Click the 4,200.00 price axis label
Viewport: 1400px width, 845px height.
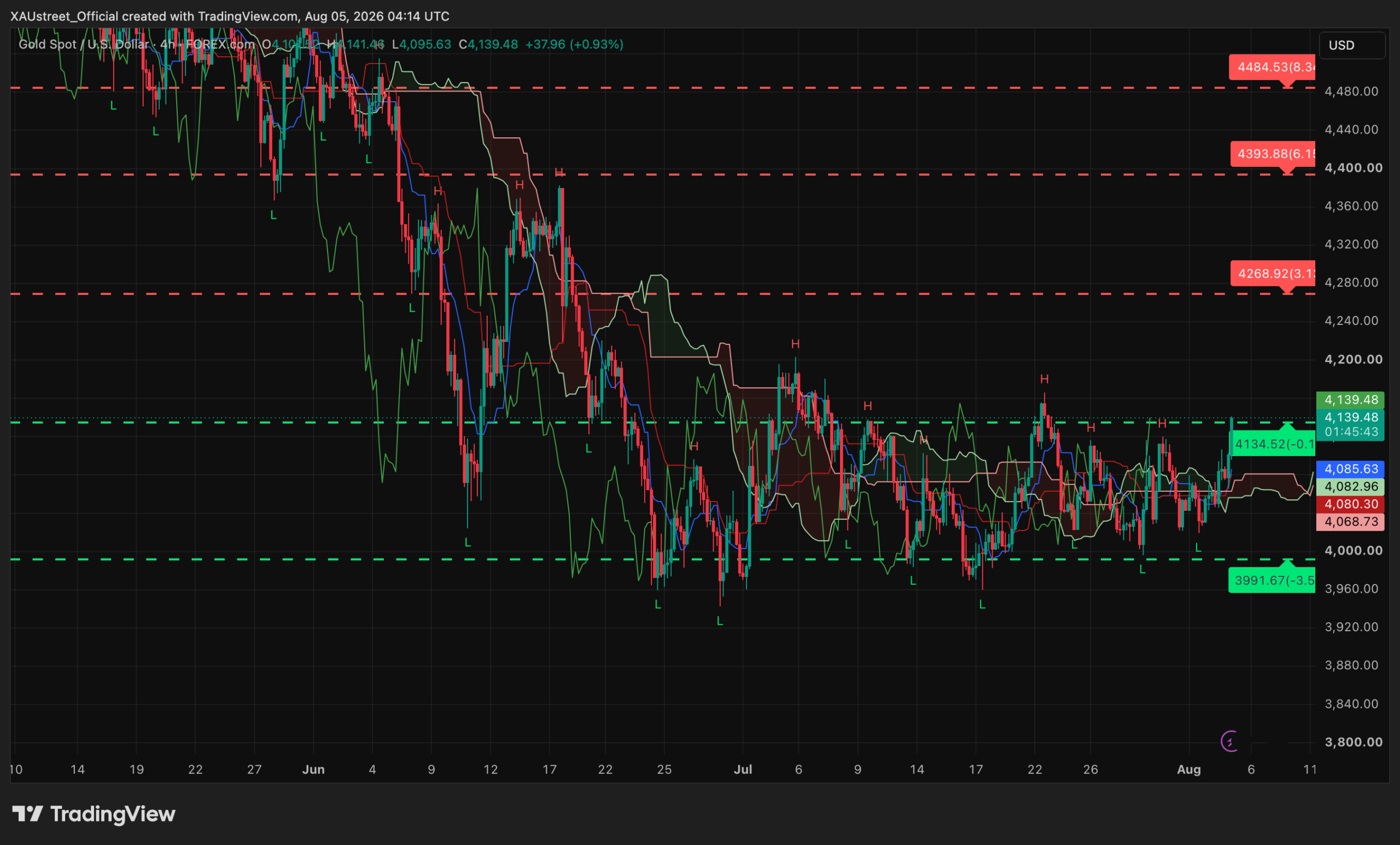pos(1354,359)
